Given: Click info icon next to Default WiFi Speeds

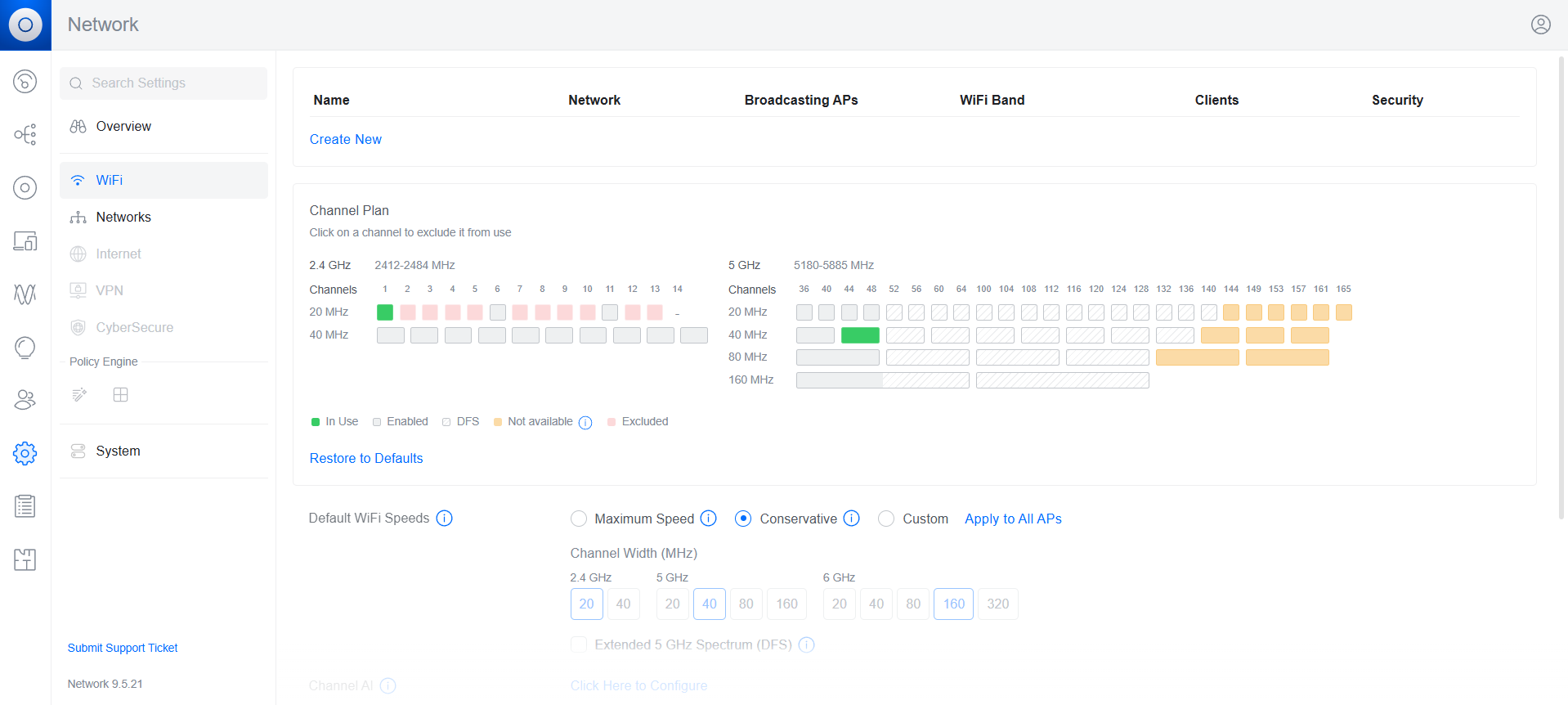Looking at the screenshot, I should pos(444,519).
